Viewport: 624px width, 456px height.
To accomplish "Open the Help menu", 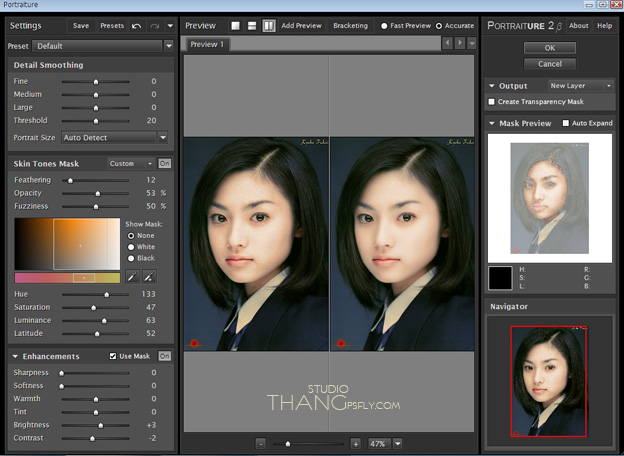I will tap(604, 26).
